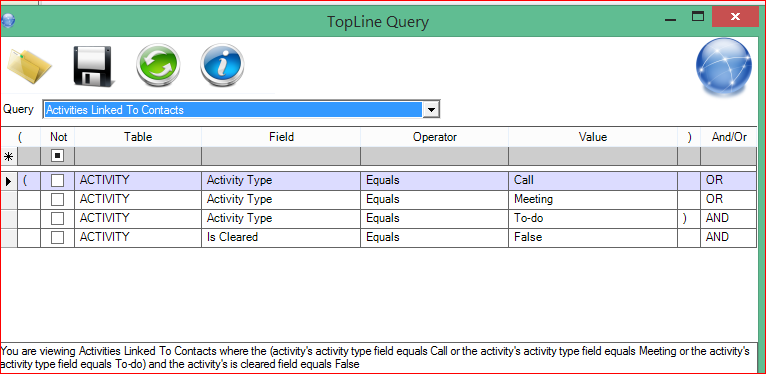Click the large globe logo icon
This screenshot has width=766, height=374.
click(723, 67)
